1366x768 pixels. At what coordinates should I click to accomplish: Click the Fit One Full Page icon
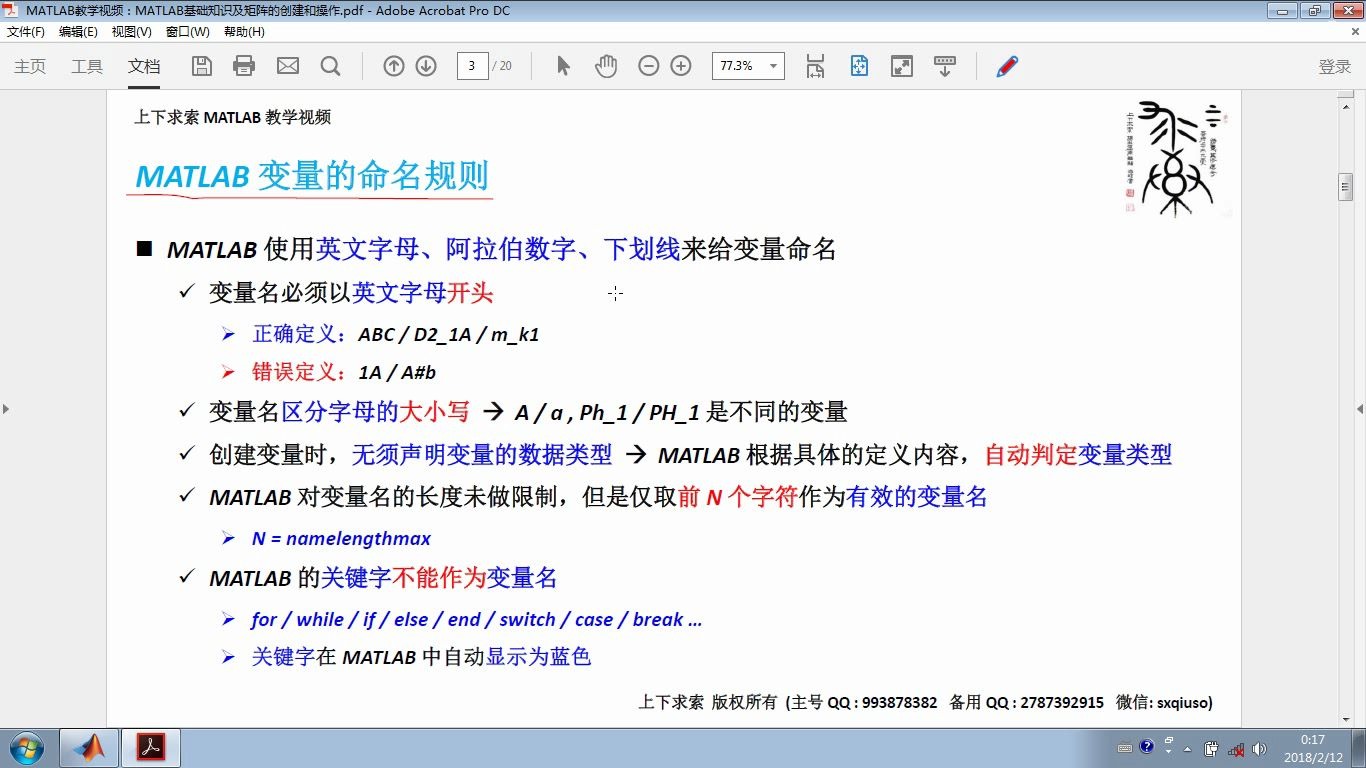[859, 65]
